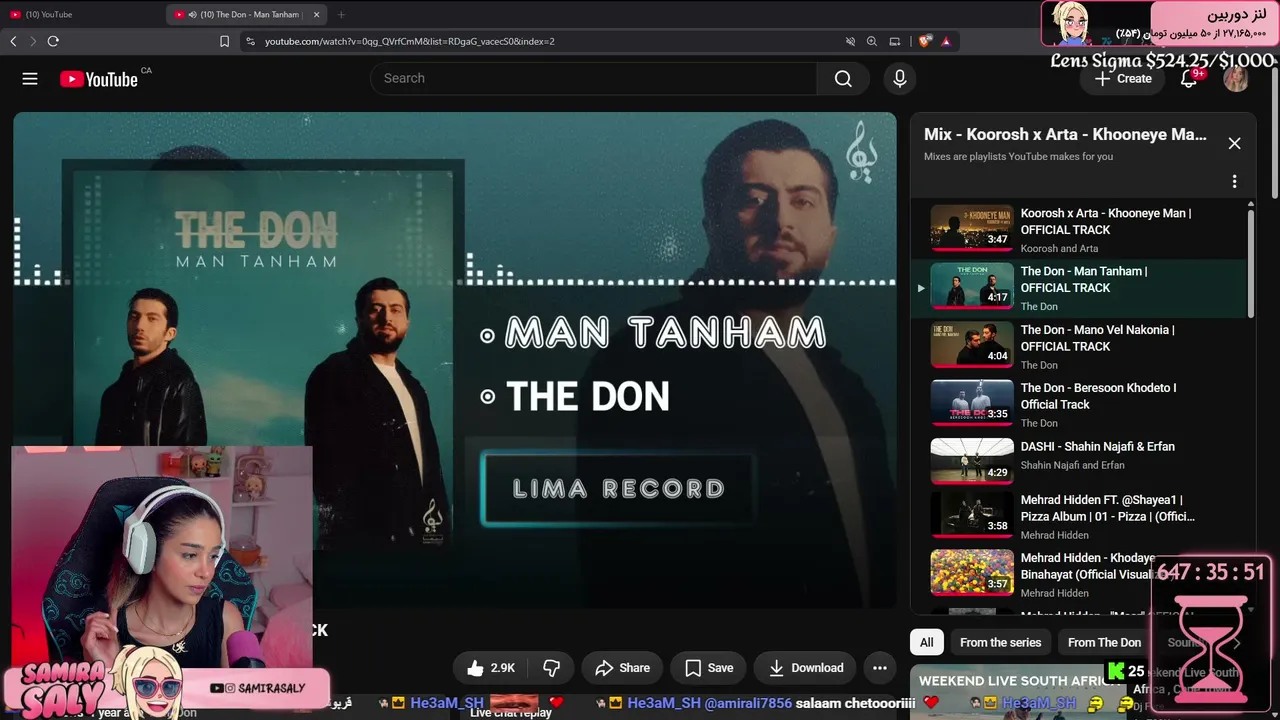Open Koorosh x Arta - Khooneye Man title
The height and width of the screenshot is (720, 1280).
click(1106, 221)
